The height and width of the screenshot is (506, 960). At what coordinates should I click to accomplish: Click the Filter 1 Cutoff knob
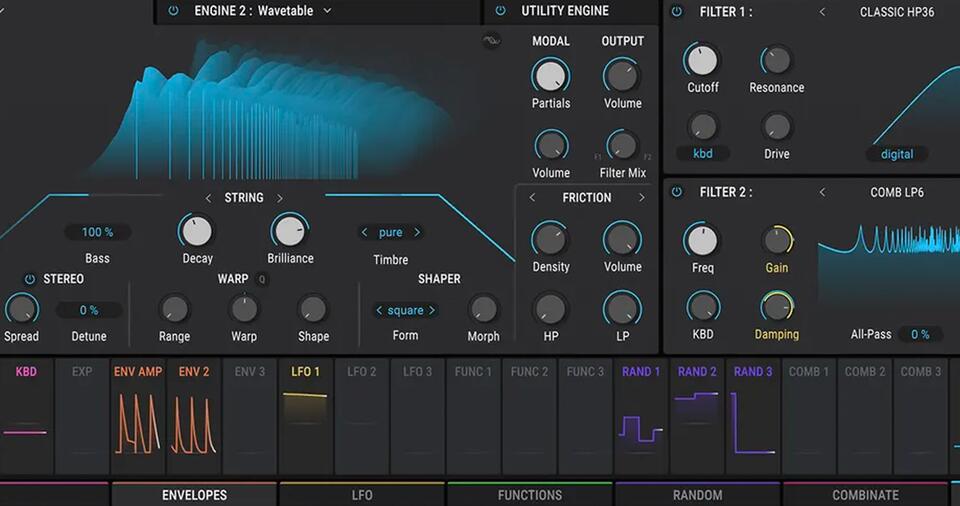point(702,60)
